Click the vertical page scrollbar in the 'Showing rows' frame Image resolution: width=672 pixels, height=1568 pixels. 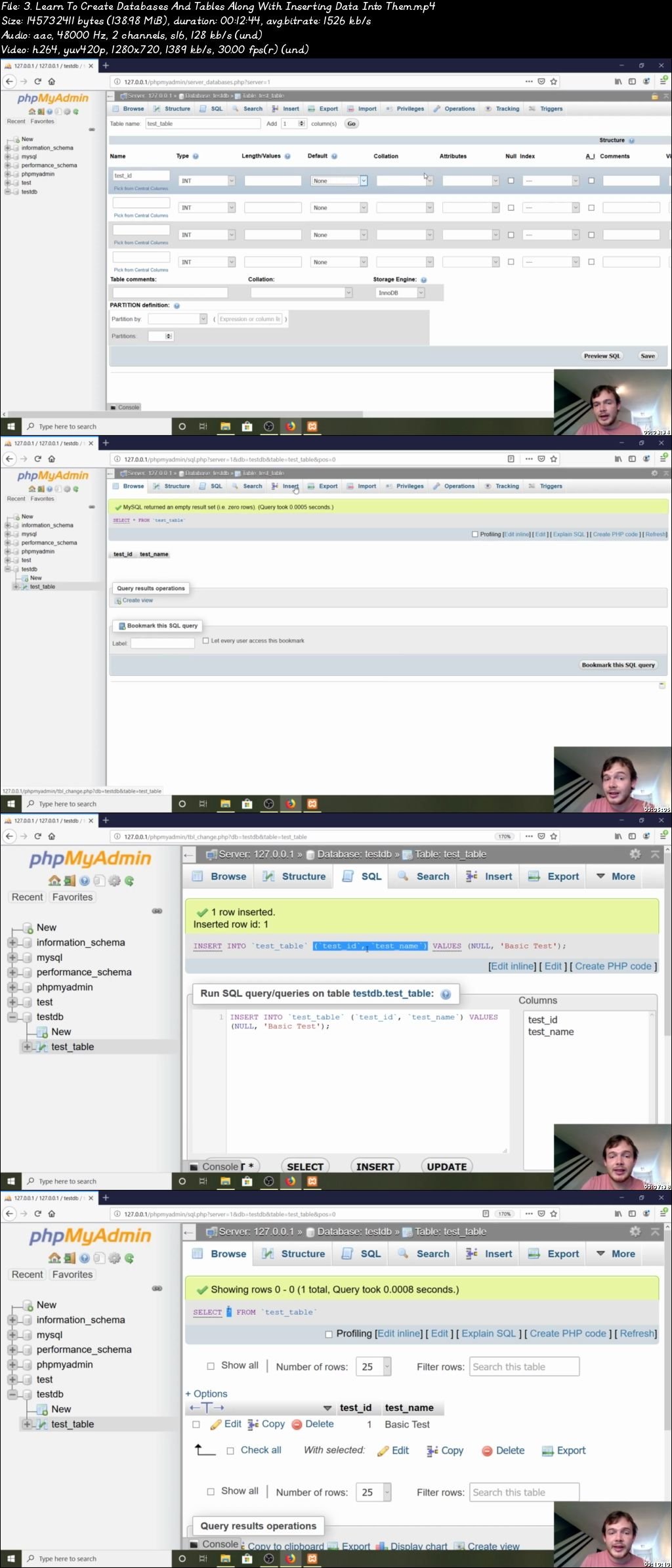click(x=667, y=1326)
